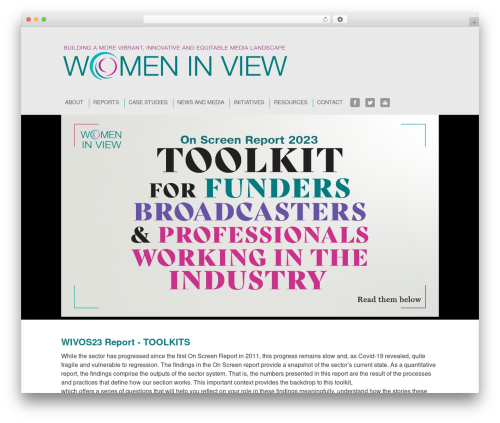Click the browser address bar
The width and height of the screenshot is (500, 423).
pos(236,20)
